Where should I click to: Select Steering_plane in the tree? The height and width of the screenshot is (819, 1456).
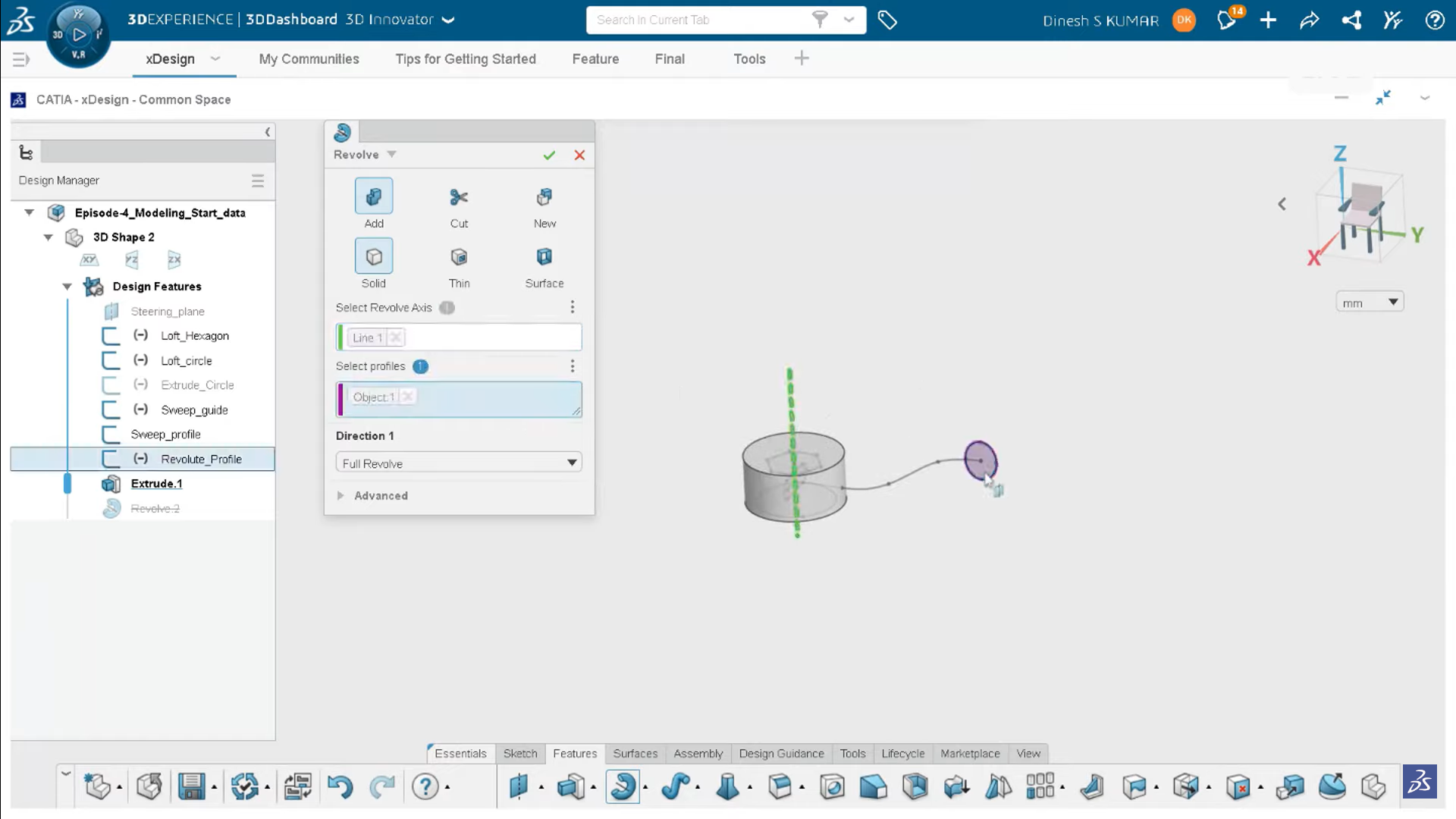coord(168,312)
